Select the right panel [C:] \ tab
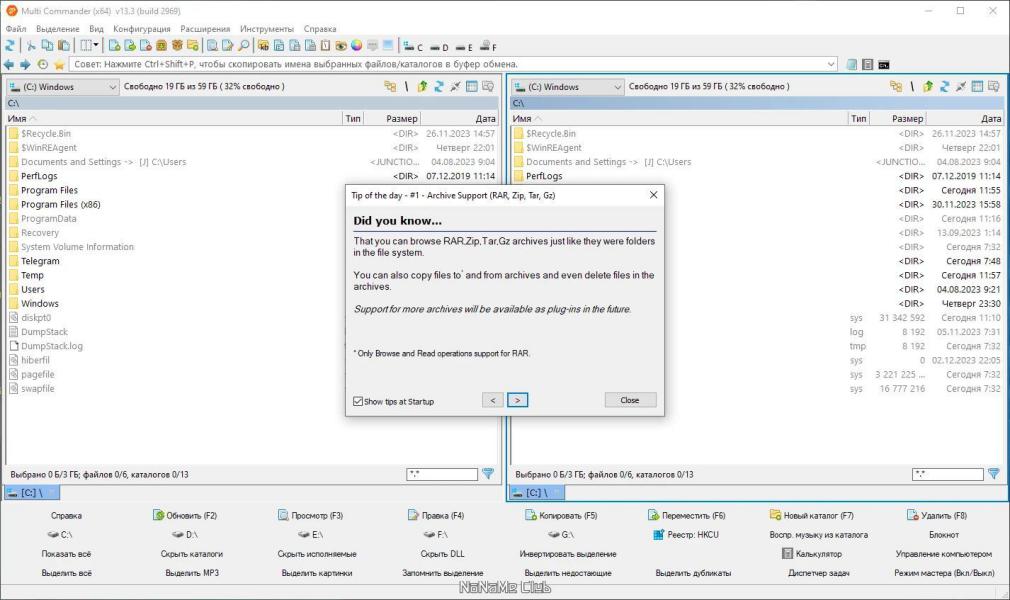1010x600 pixels. pyautogui.click(x=537, y=492)
